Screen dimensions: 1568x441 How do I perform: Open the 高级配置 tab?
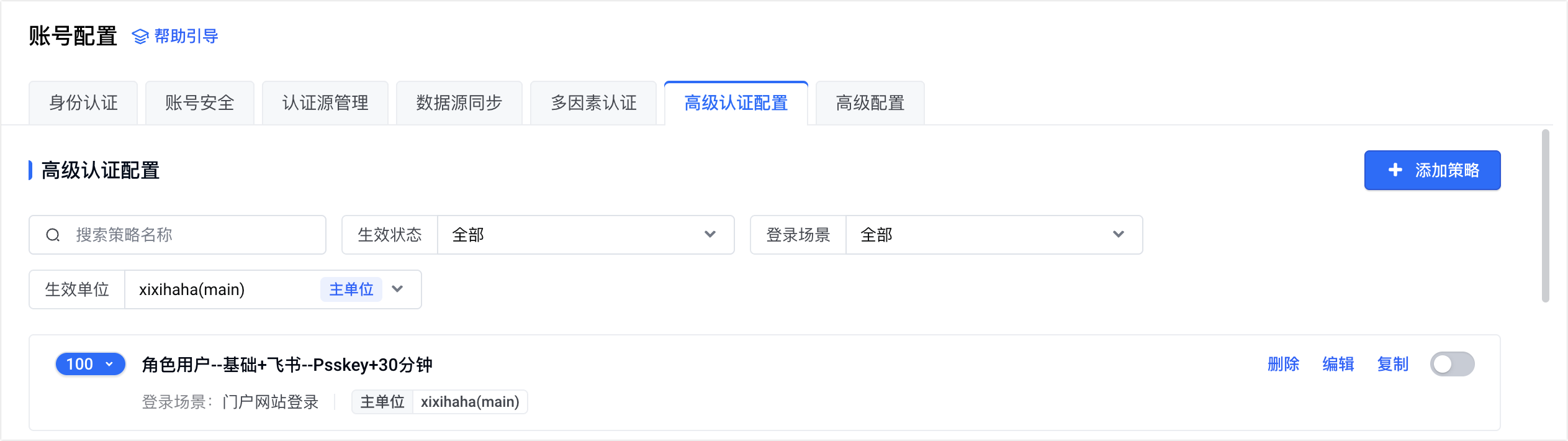(870, 103)
